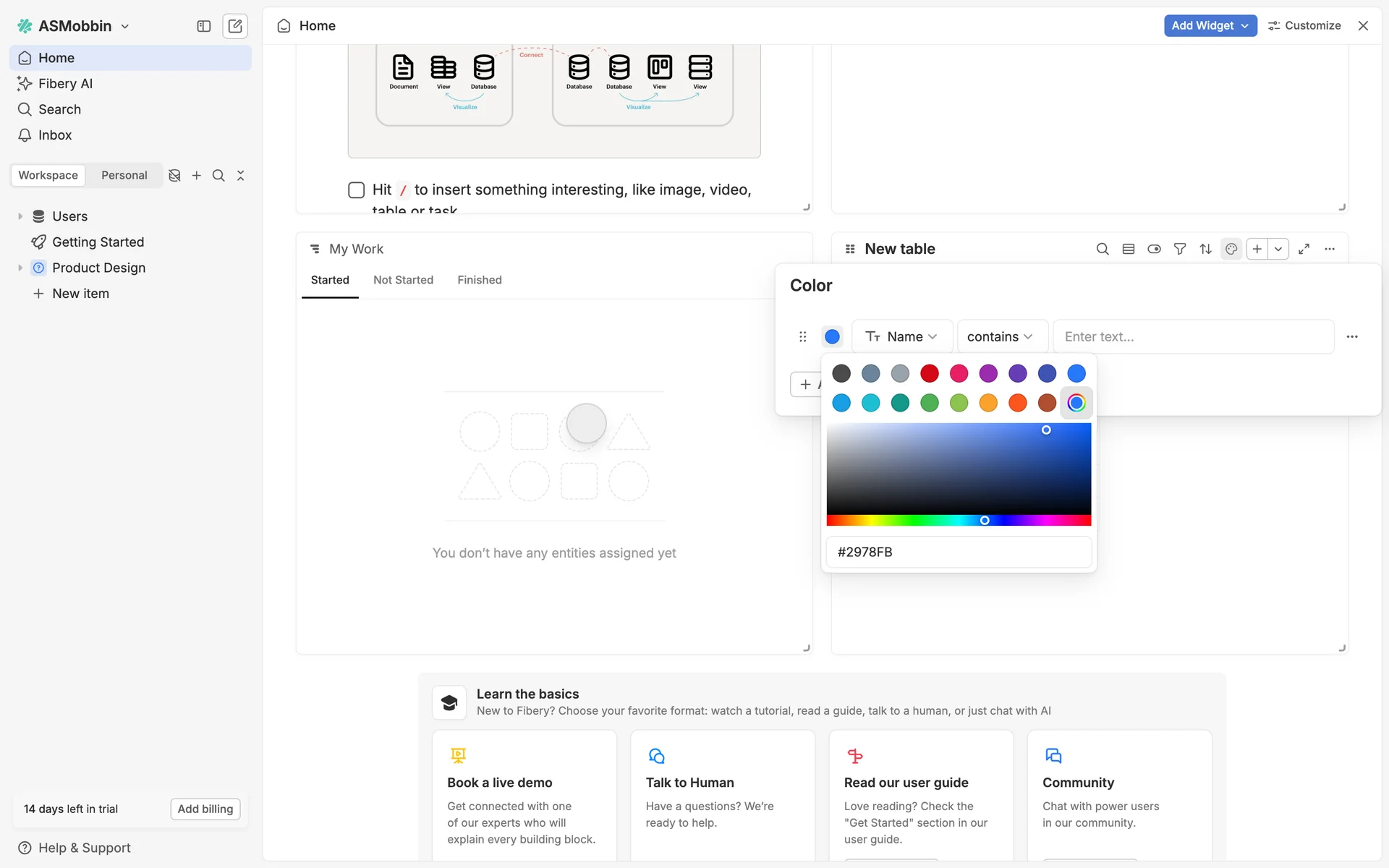The width and height of the screenshot is (1389, 868).
Task: Click the Add billing button
Action: 205,809
